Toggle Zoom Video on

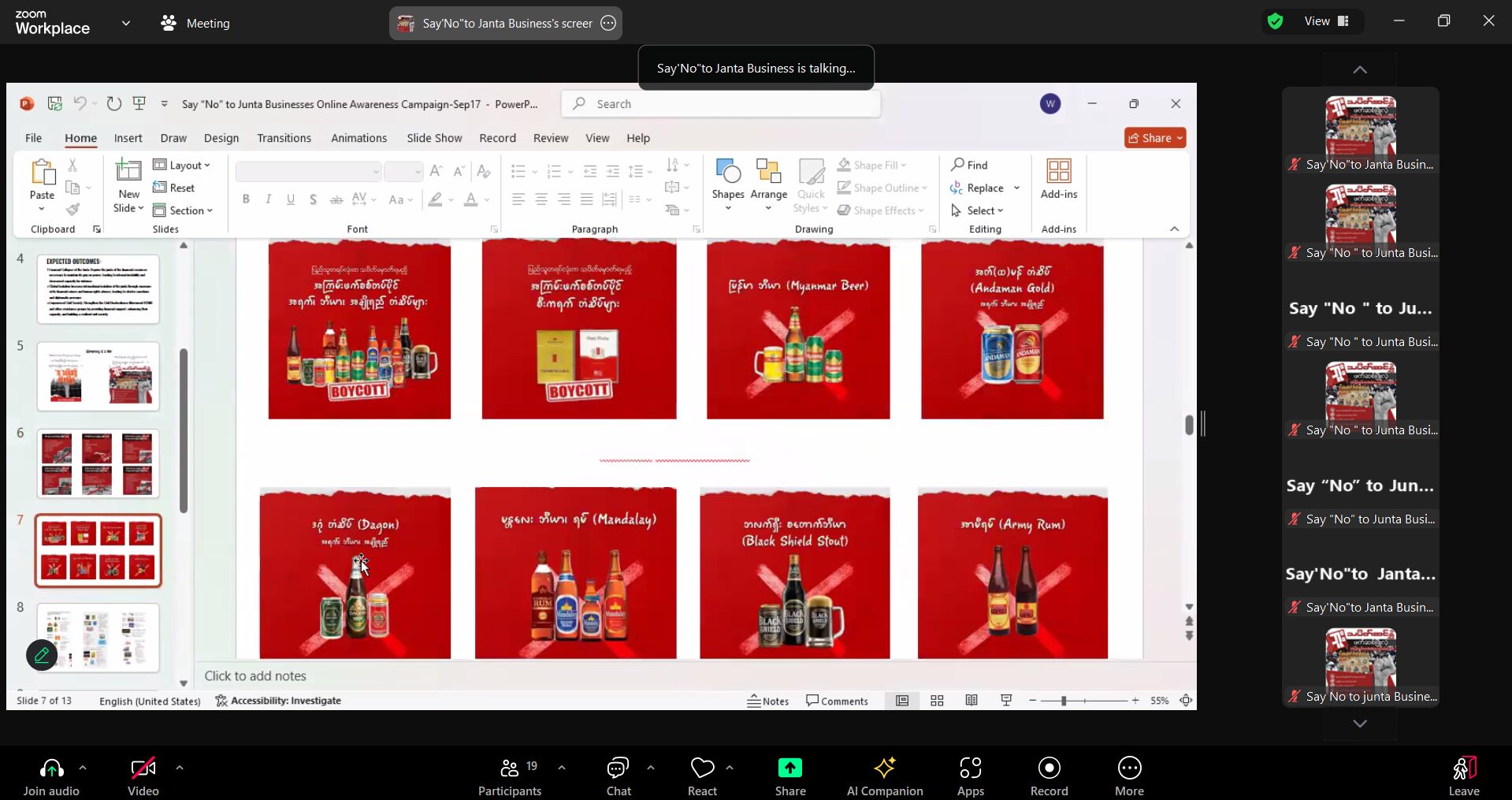tap(143, 777)
